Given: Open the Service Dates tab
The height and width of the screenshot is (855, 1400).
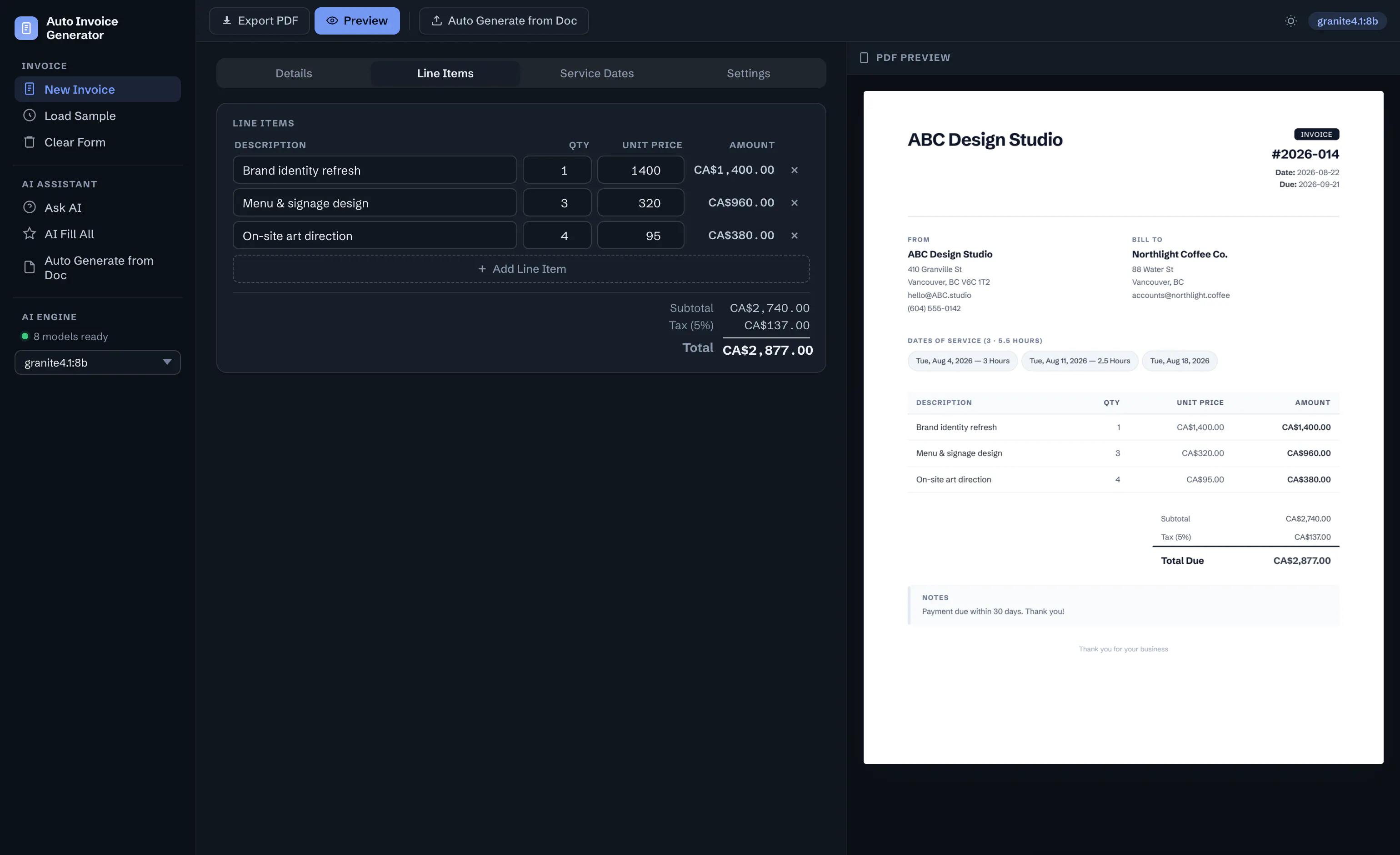Looking at the screenshot, I should tap(596, 73).
